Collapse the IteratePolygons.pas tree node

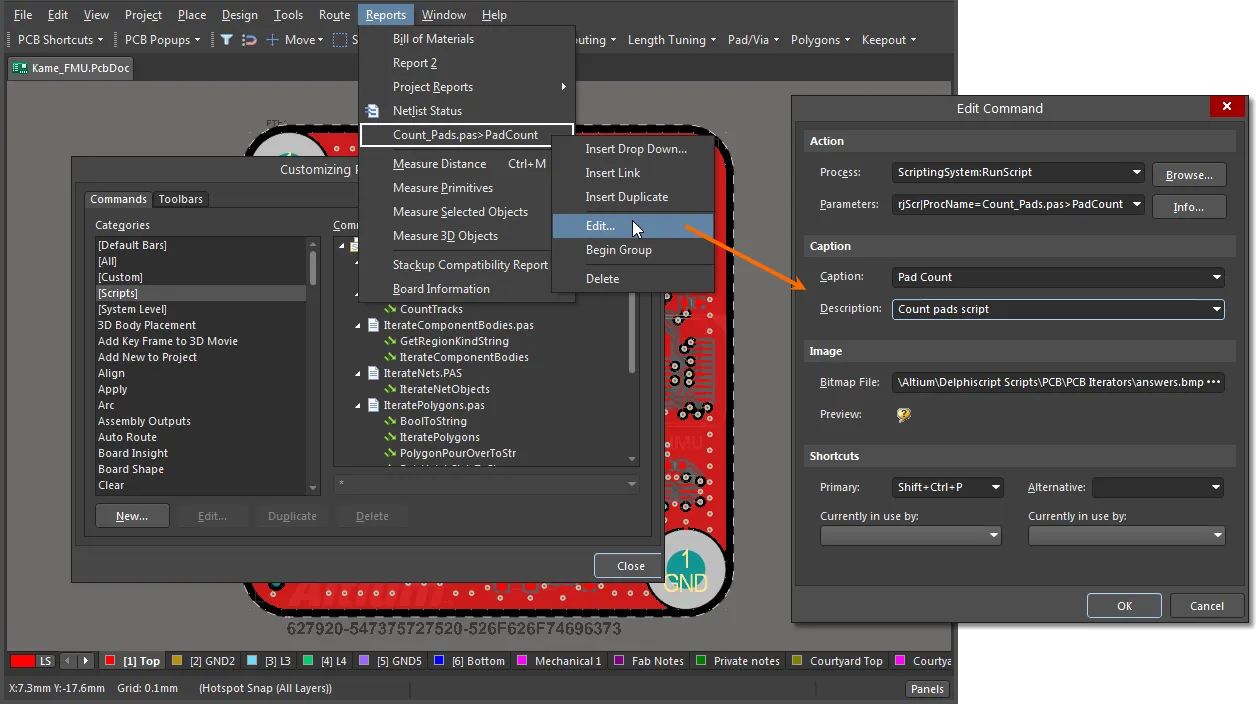[359, 405]
